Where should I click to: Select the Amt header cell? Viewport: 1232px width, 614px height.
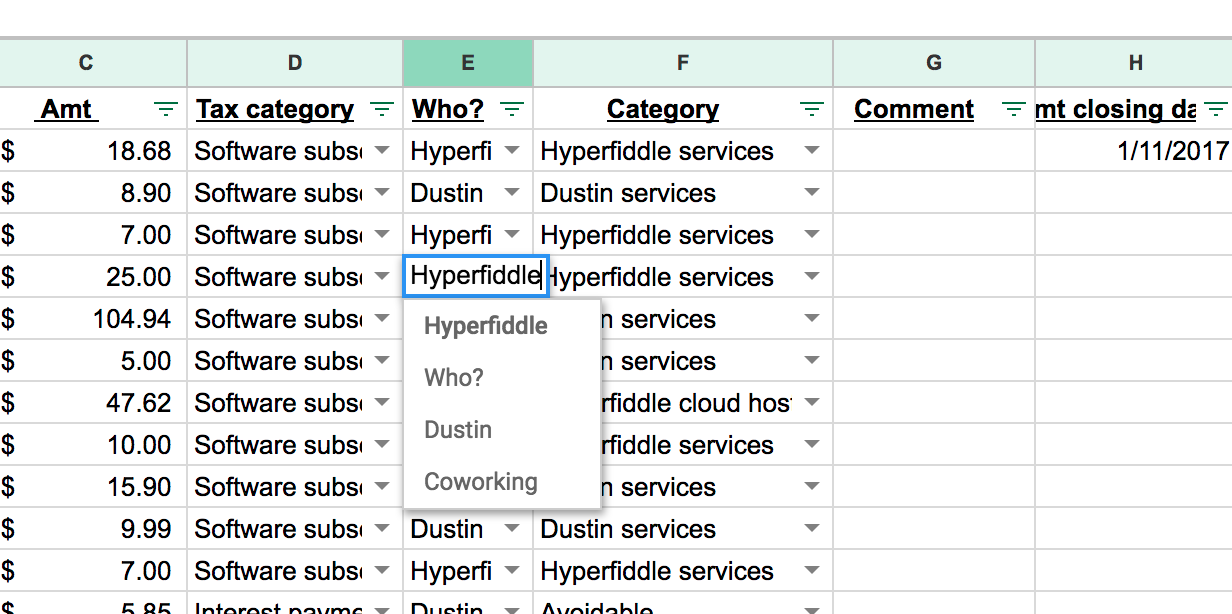tap(93, 109)
